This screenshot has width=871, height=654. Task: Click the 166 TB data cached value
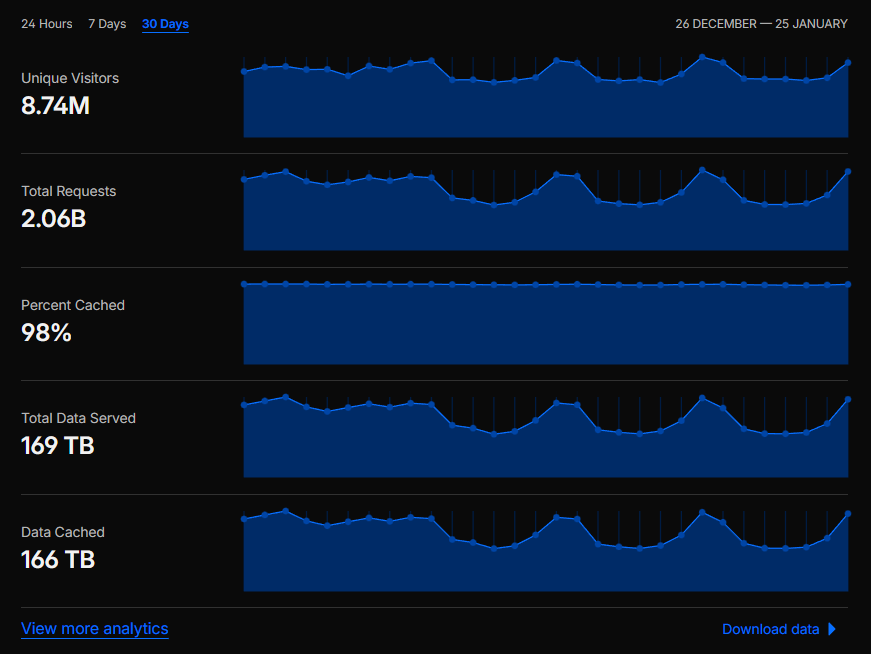click(x=58, y=560)
